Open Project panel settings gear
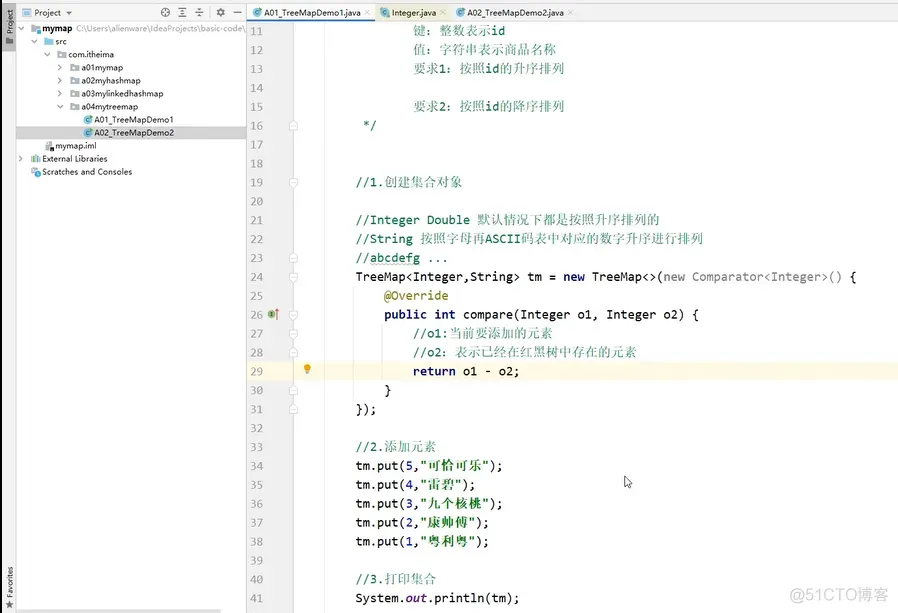Image resolution: width=898 pixels, height=613 pixels. click(x=220, y=12)
